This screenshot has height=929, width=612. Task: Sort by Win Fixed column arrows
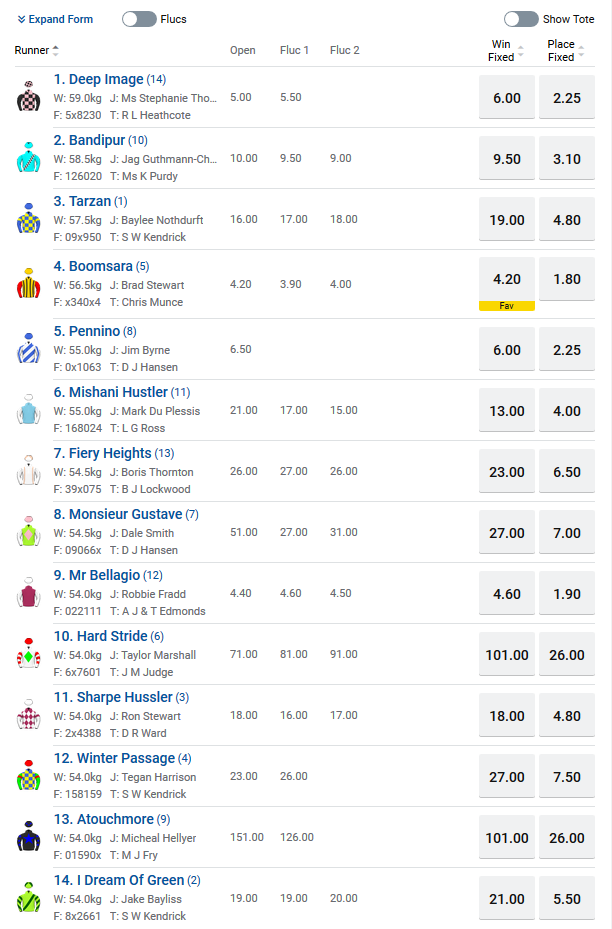pos(521,51)
